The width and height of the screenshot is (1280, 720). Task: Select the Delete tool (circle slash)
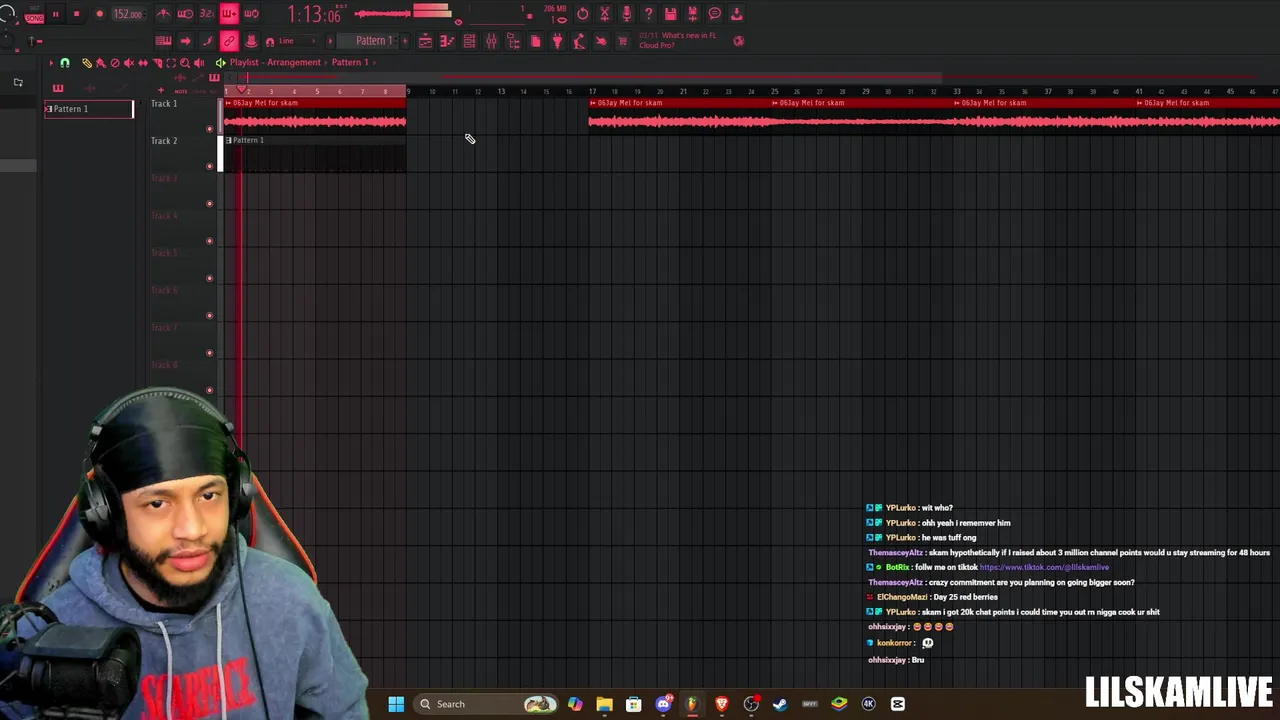[114, 63]
